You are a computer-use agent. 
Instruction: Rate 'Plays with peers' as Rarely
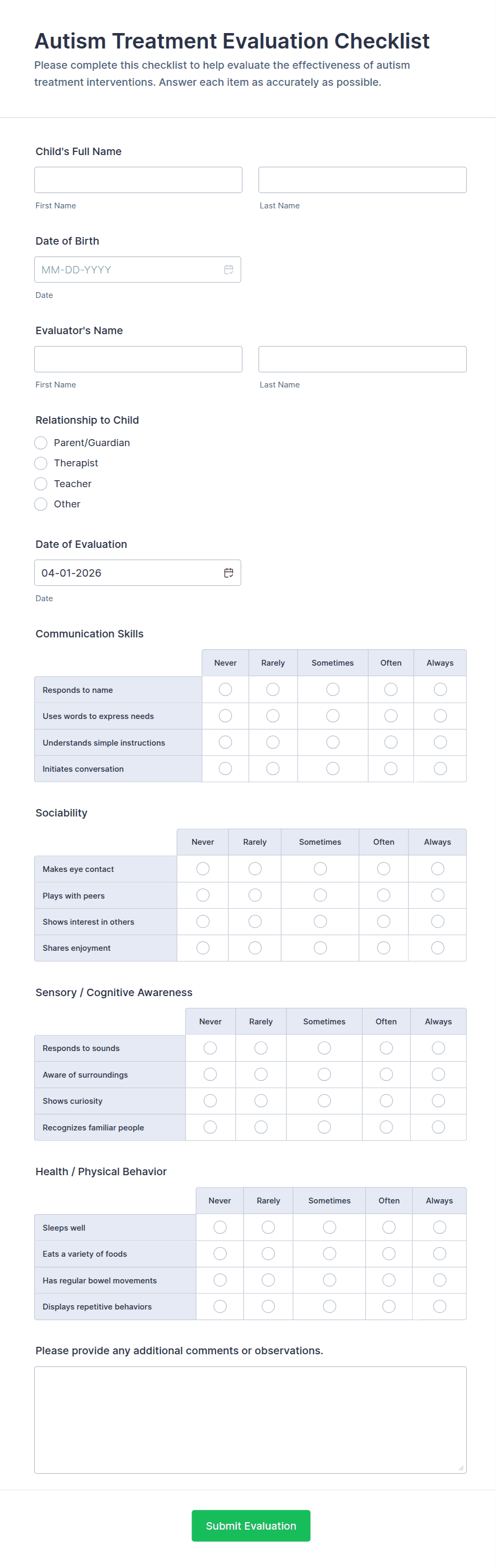tap(255, 895)
